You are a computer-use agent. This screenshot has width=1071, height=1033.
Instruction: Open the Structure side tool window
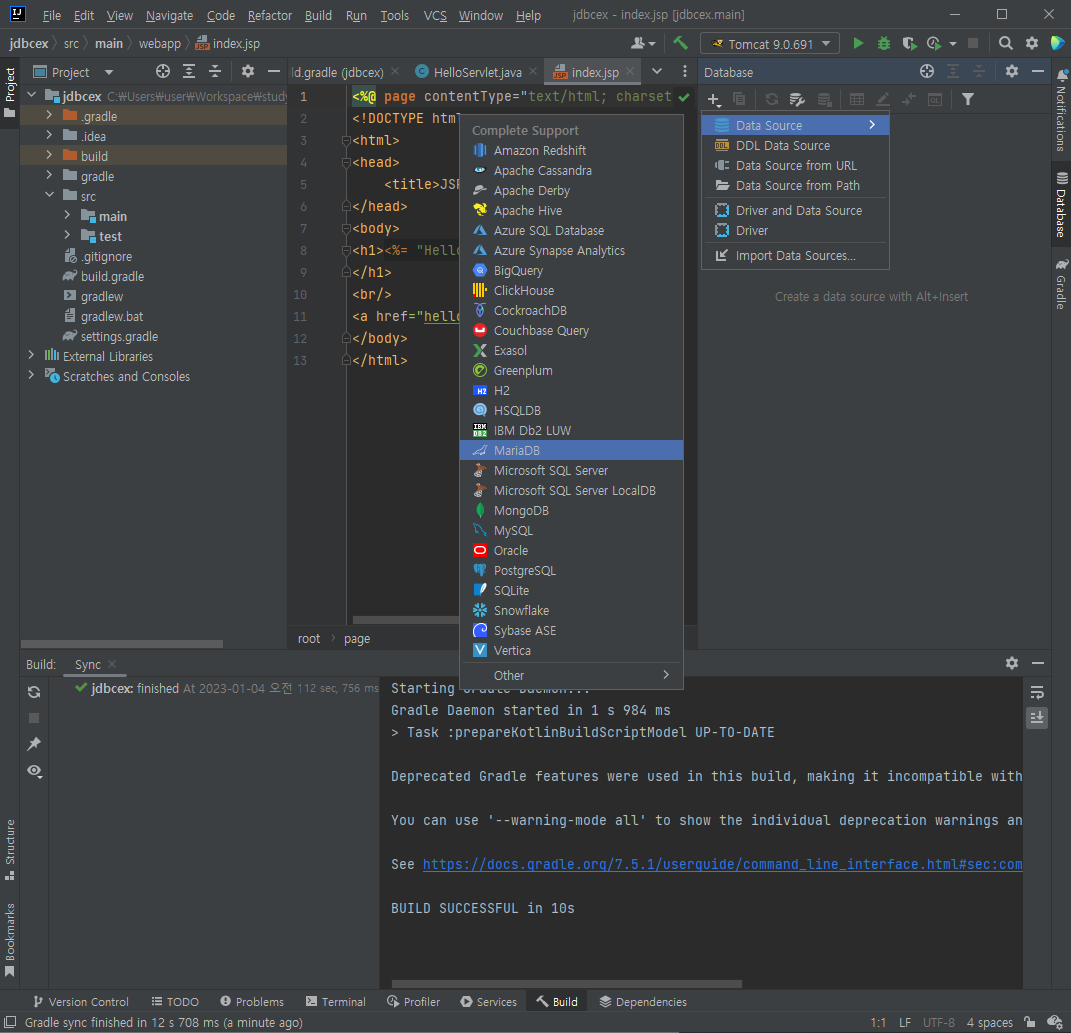click(10, 850)
